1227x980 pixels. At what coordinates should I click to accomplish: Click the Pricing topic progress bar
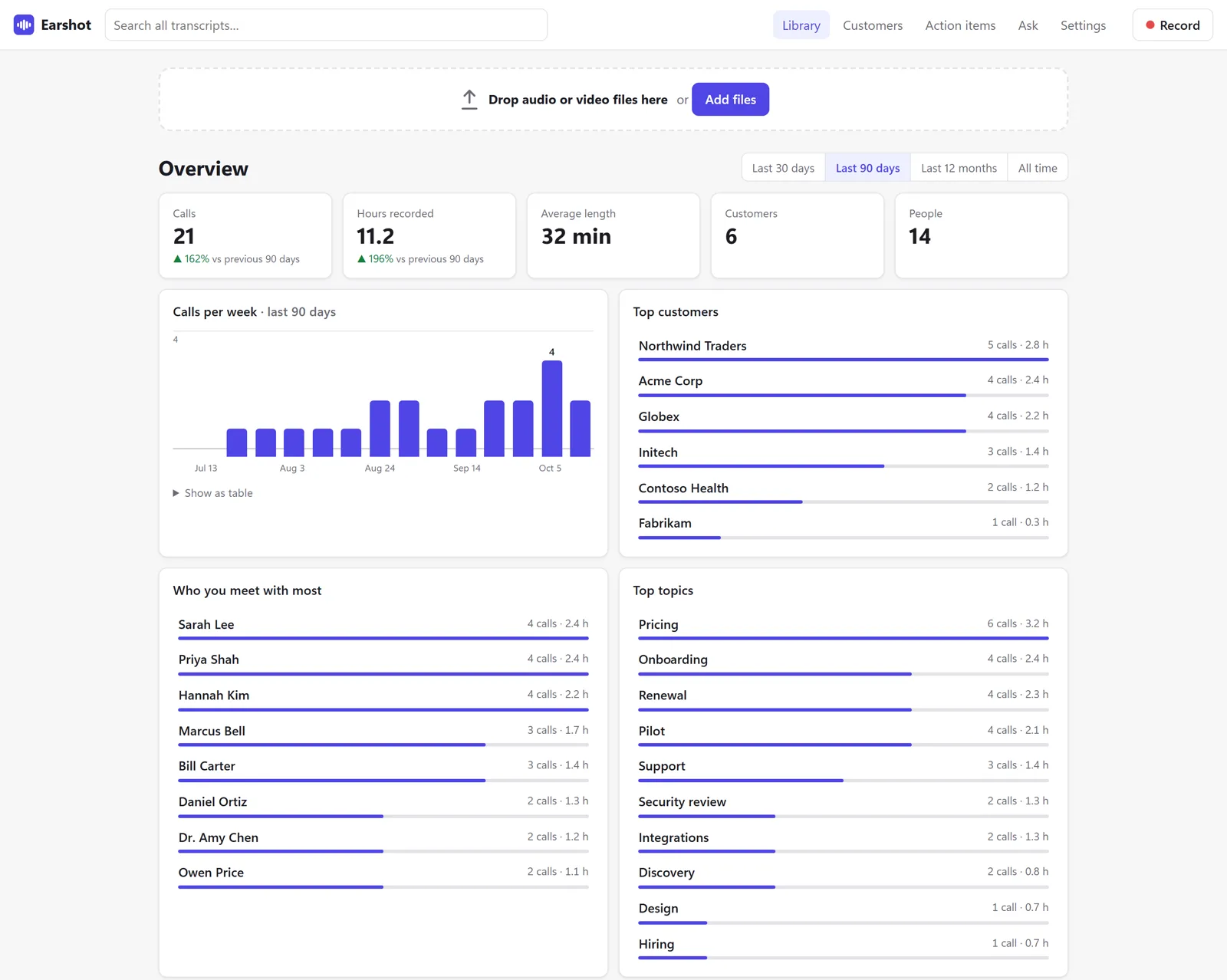click(x=843, y=638)
